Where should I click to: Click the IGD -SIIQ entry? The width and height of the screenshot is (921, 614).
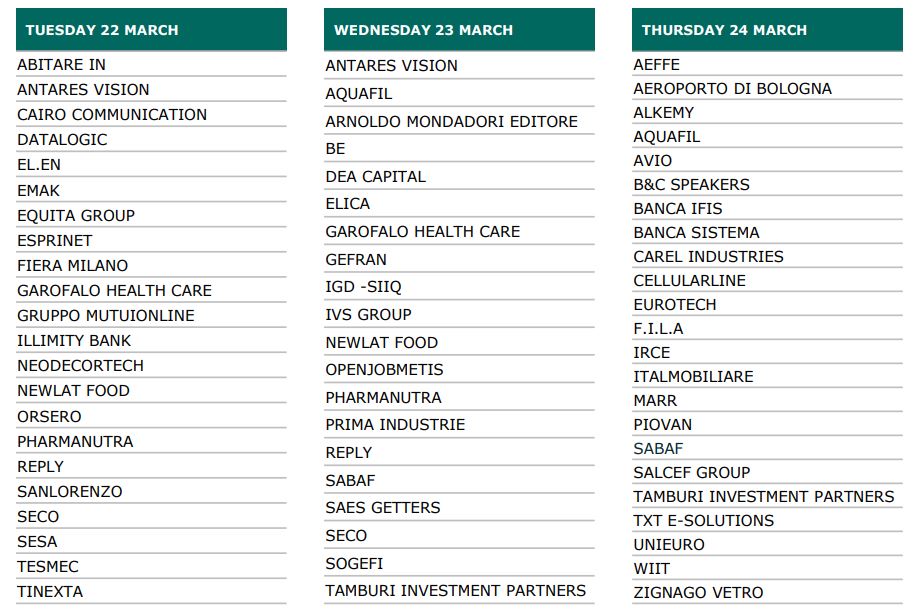(363, 287)
